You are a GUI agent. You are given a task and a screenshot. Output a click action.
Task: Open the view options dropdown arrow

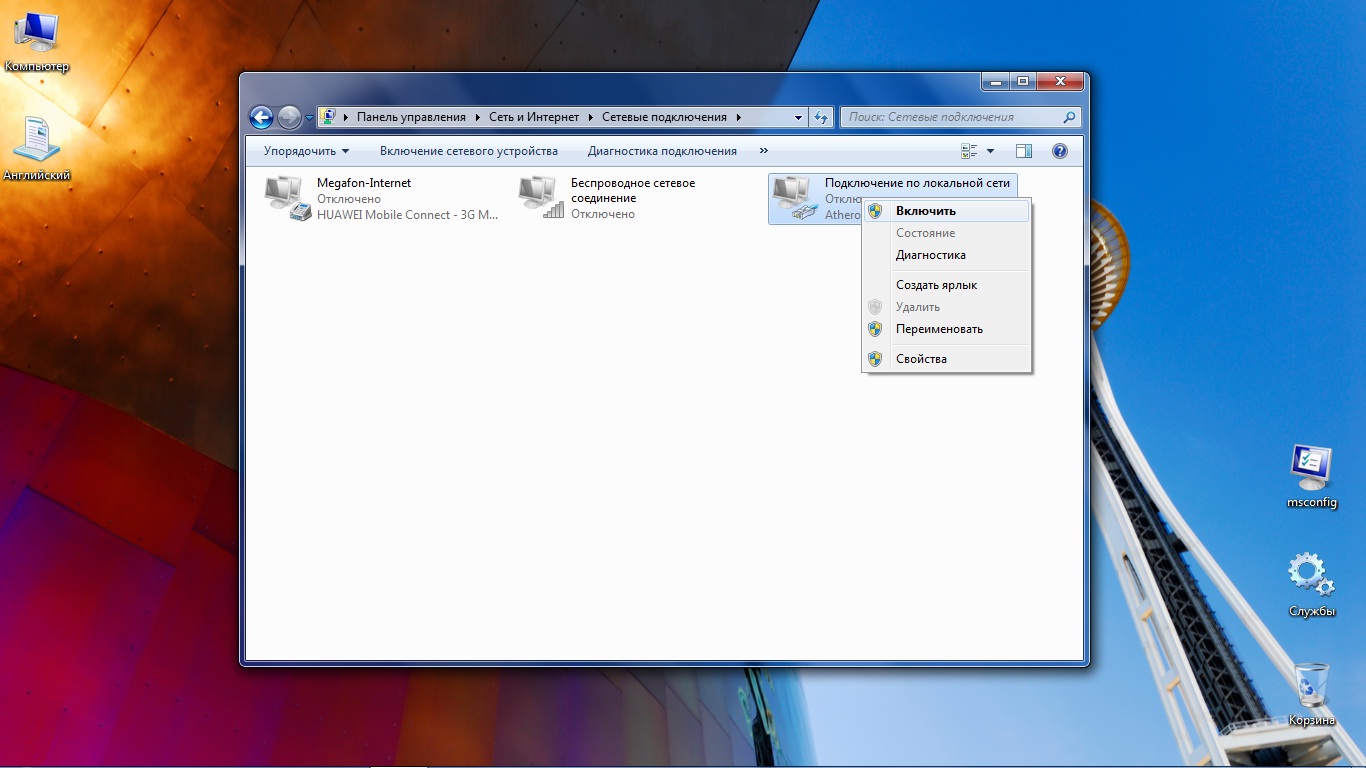pyautogui.click(x=991, y=151)
